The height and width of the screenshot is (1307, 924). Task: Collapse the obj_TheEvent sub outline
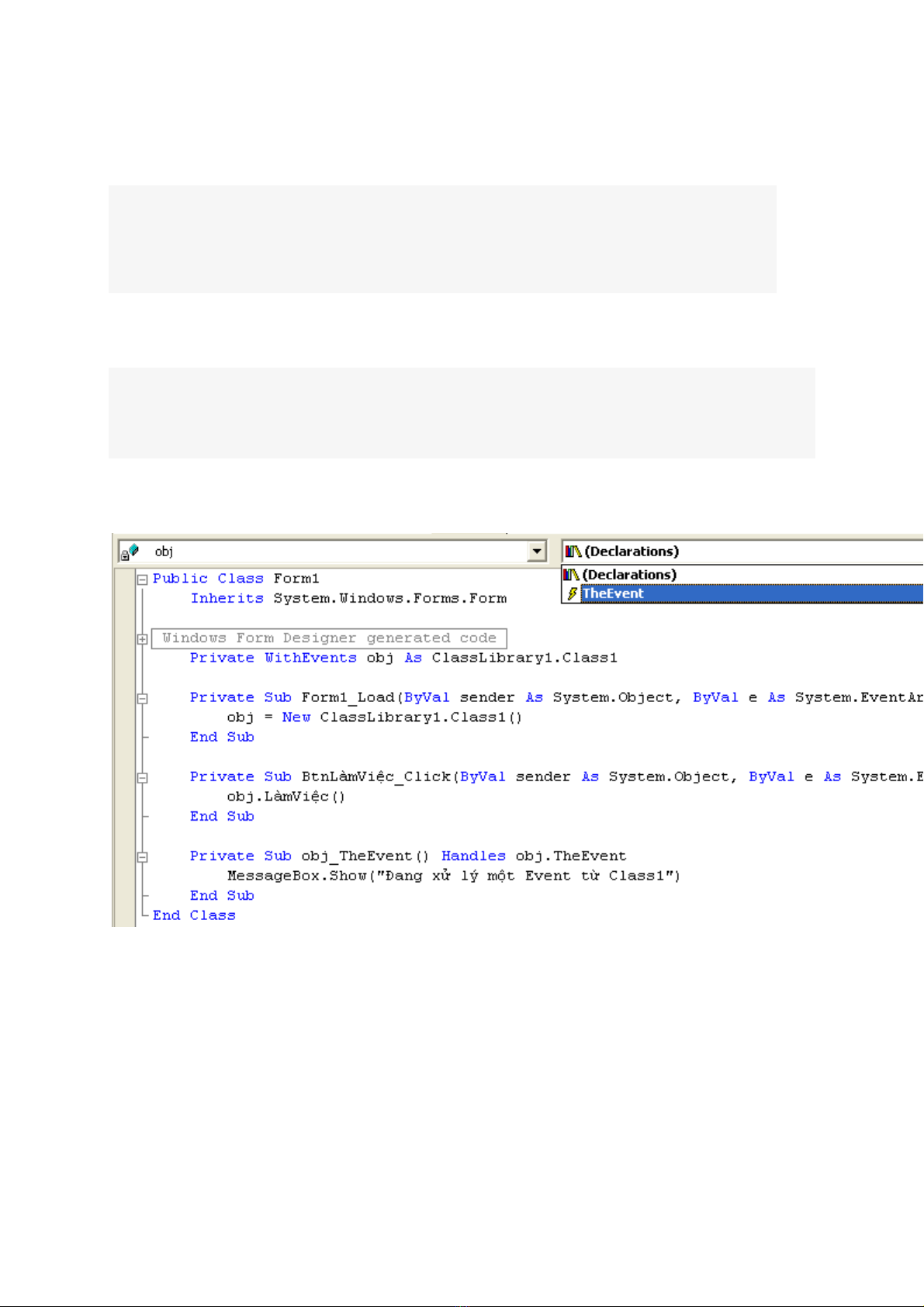point(143,857)
